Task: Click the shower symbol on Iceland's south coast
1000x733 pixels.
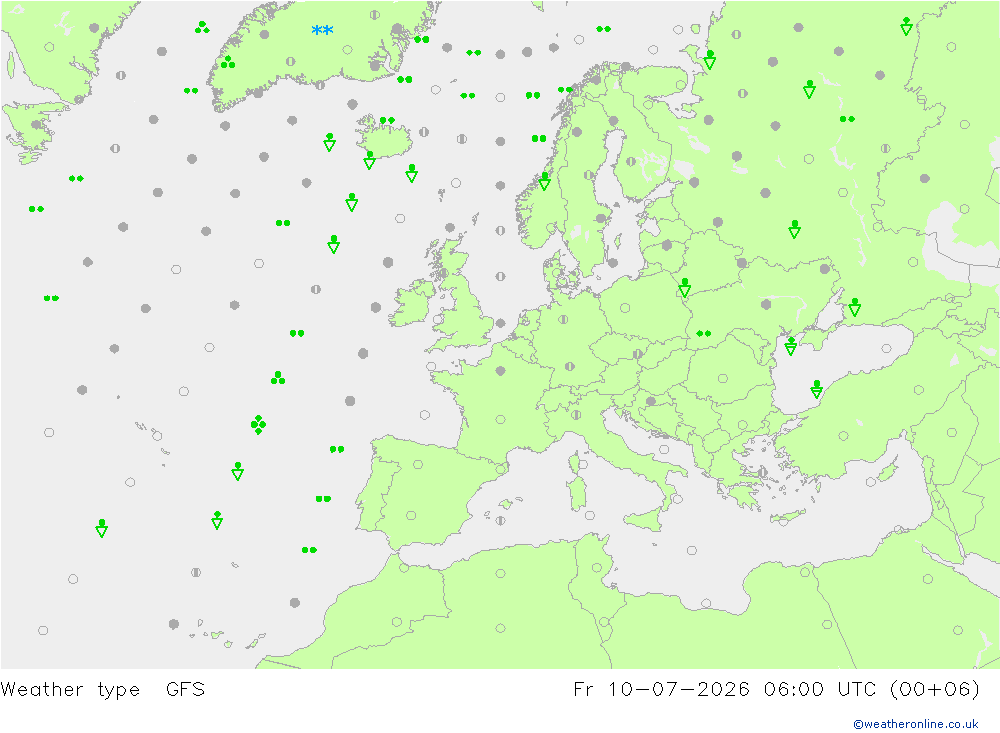Action: coord(369,159)
